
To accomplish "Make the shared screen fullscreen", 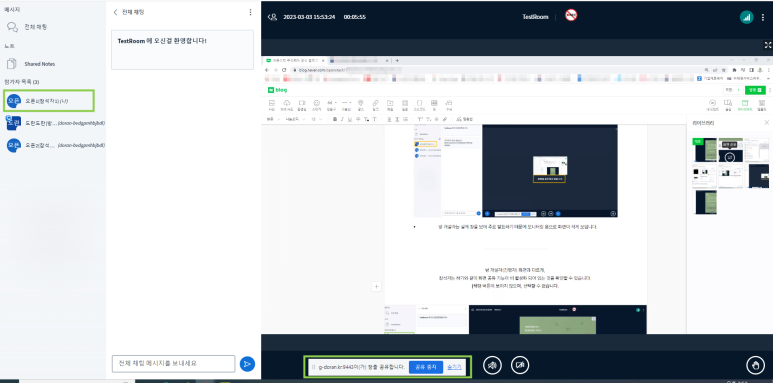I will (x=768, y=45).
